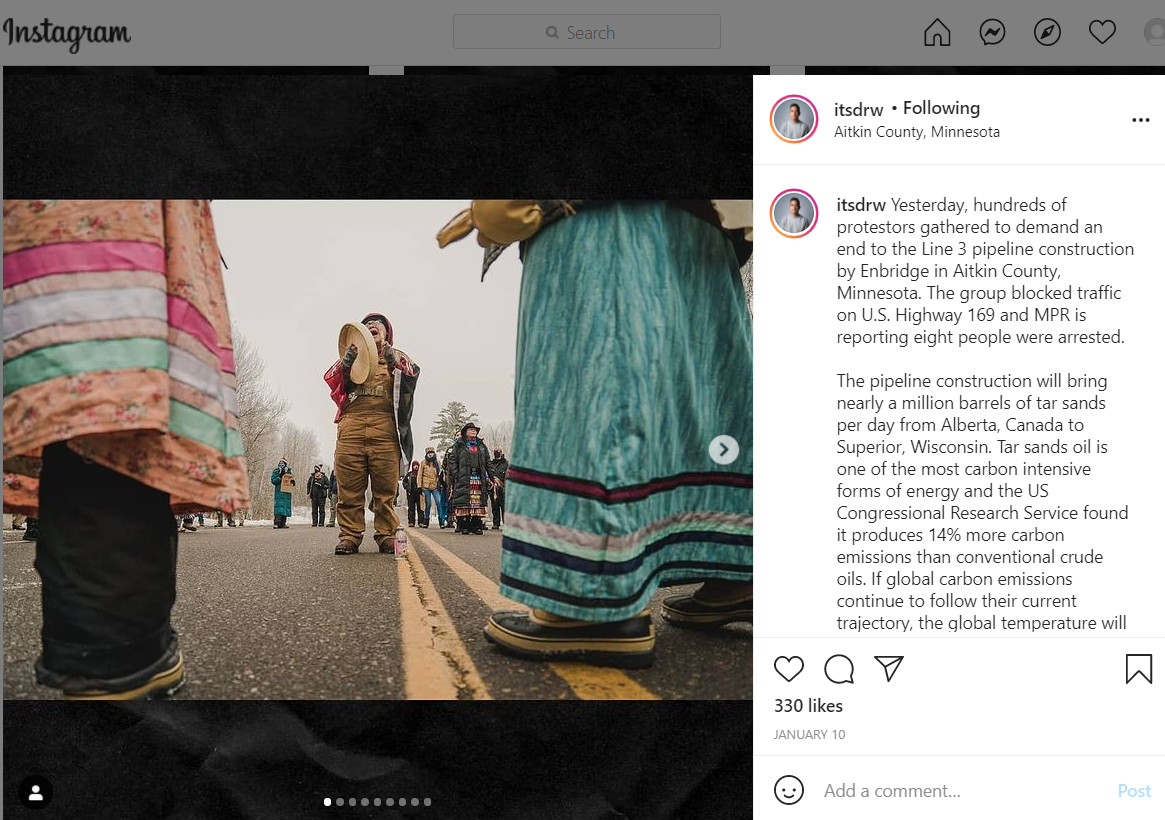Open the three-dot post options menu
Screen dimensions: 1165x820
1140,120
